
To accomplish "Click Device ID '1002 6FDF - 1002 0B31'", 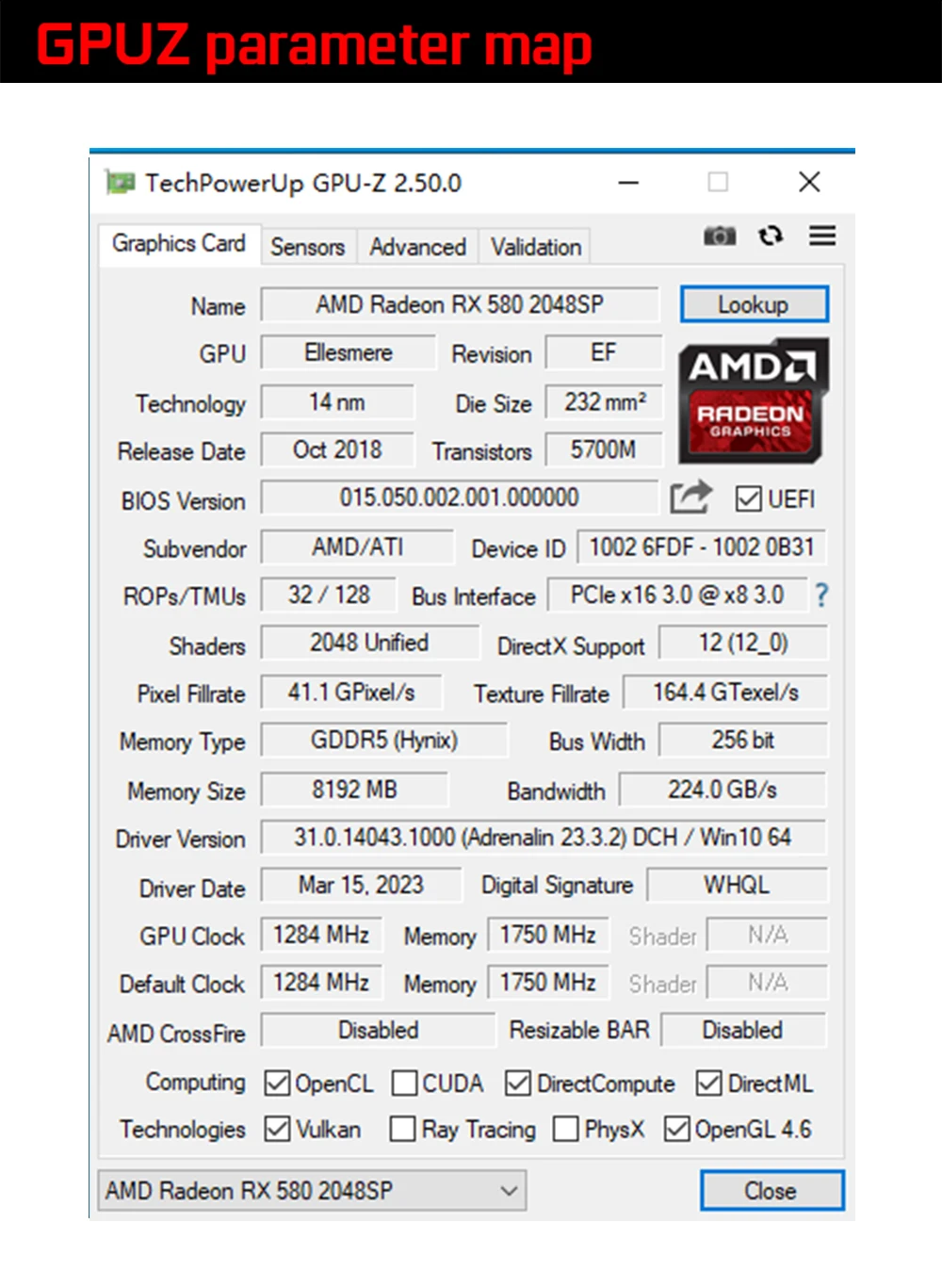I will 702,546.
